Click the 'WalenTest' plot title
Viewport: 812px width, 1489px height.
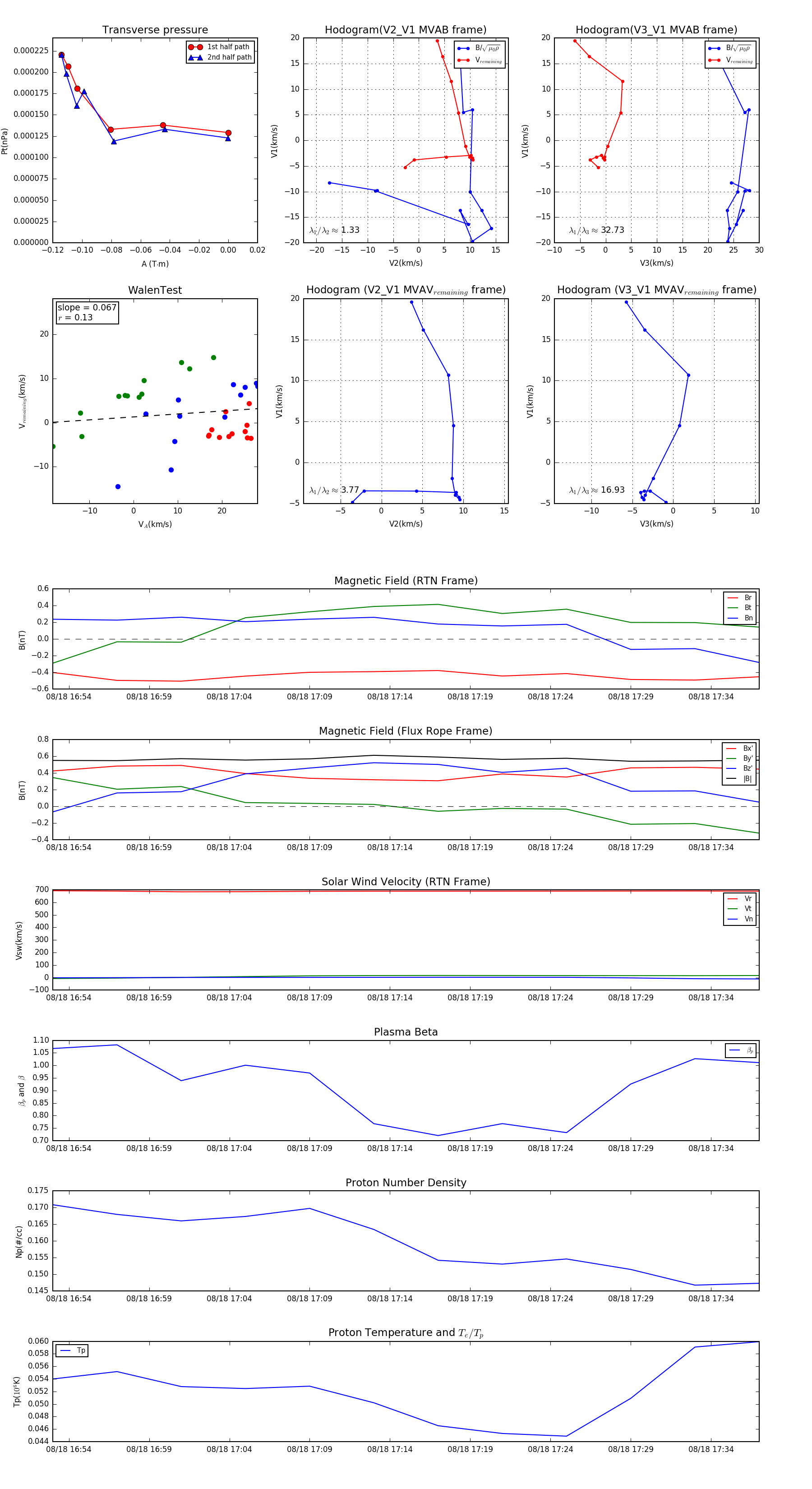pyautogui.click(x=155, y=290)
